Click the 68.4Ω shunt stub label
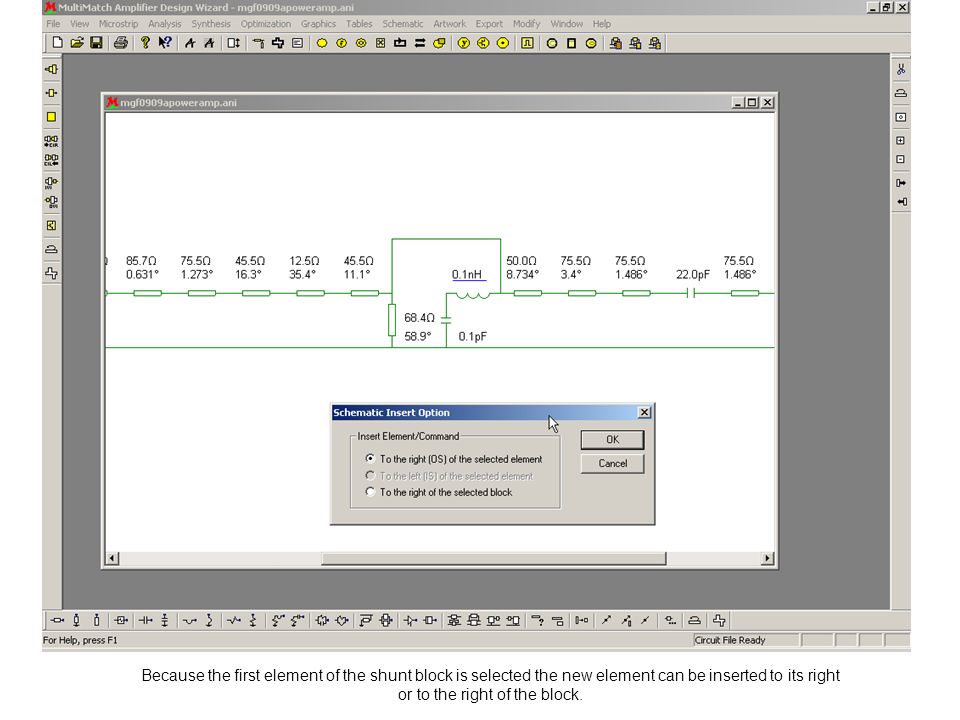960x720 pixels. pyautogui.click(x=419, y=318)
